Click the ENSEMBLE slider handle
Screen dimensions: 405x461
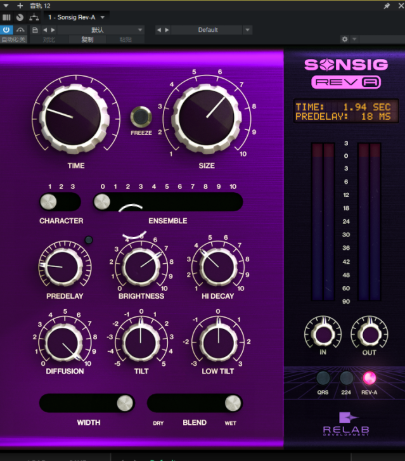click(102, 202)
